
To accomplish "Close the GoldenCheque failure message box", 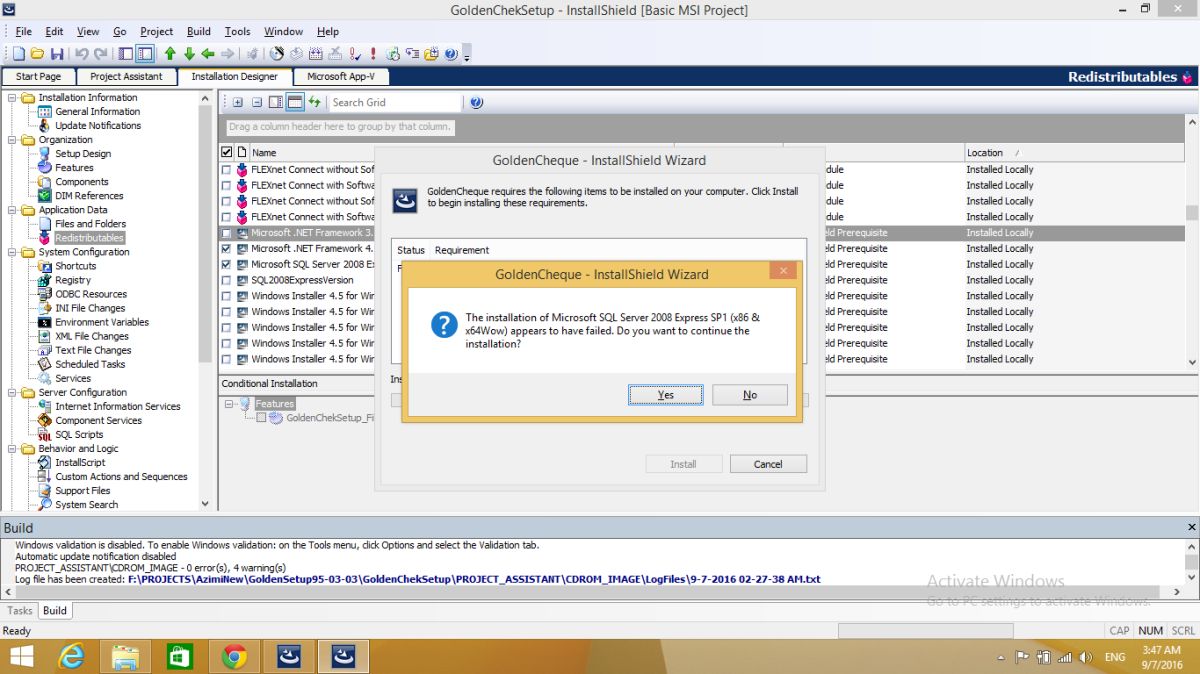I will (783, 271).
